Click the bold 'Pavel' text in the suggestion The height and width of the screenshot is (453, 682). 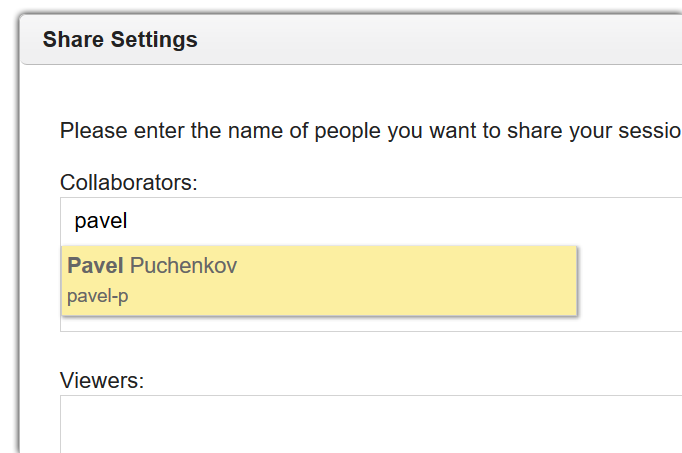coord(95,266)
